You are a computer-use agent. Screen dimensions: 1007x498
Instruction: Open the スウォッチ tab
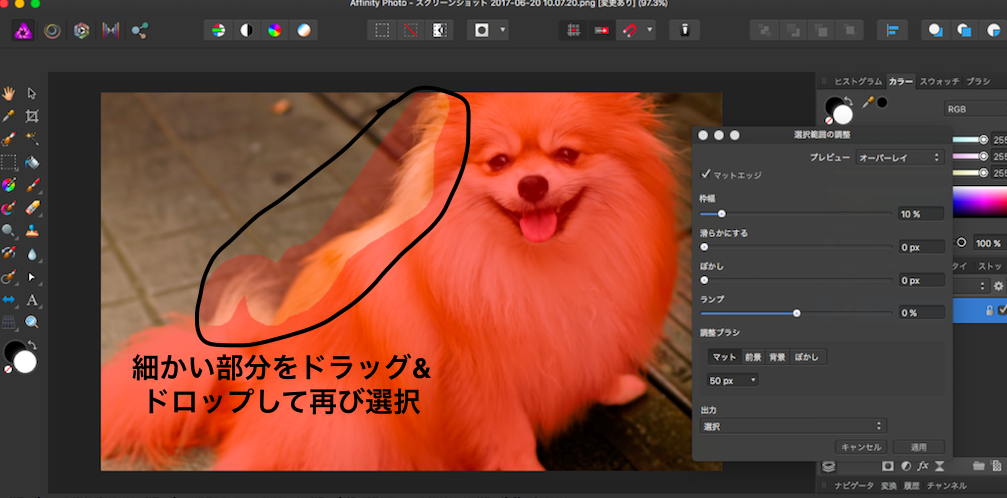point(940,81)
